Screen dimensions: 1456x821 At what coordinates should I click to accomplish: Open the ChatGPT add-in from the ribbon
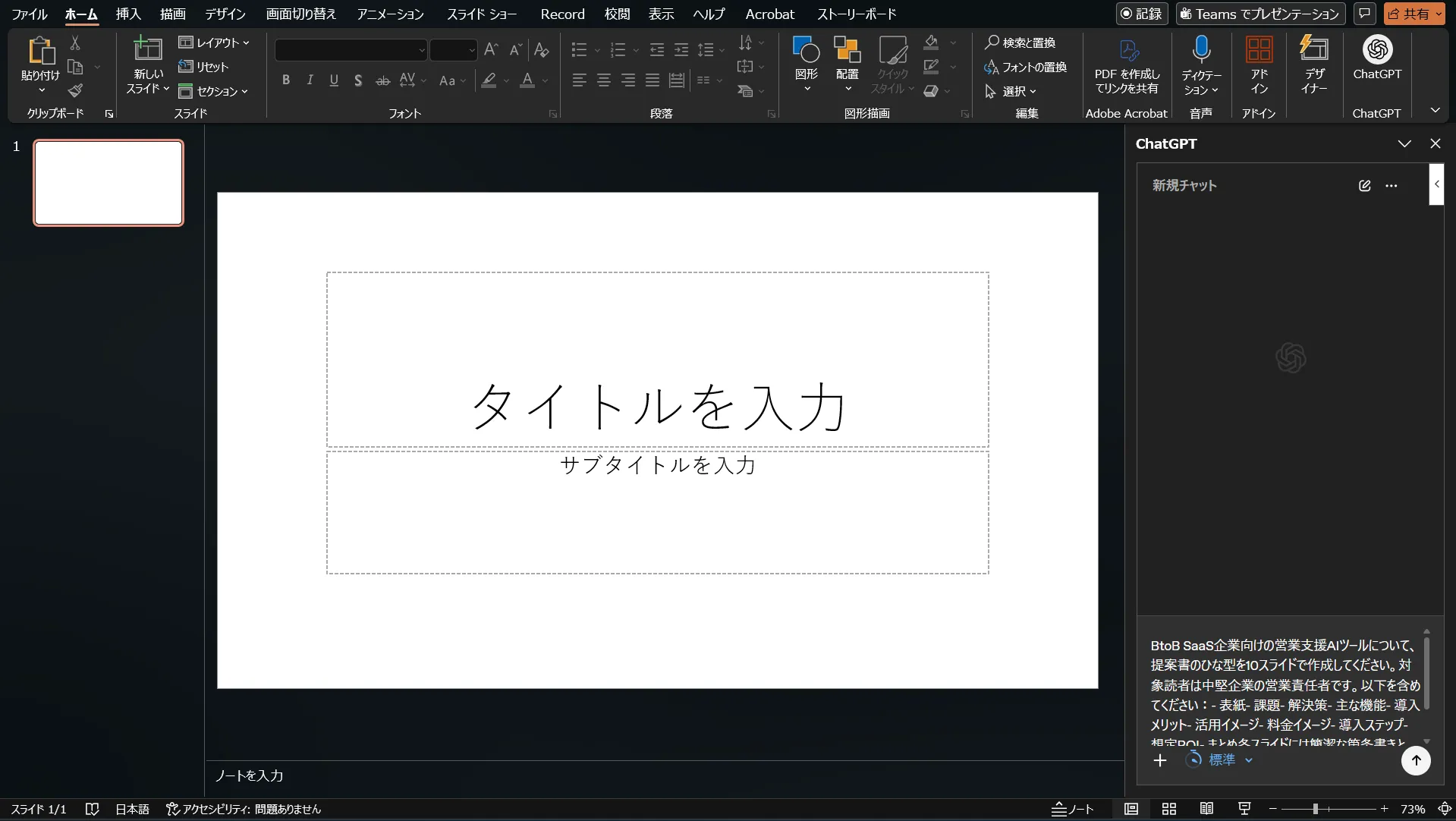point(1376,58)
